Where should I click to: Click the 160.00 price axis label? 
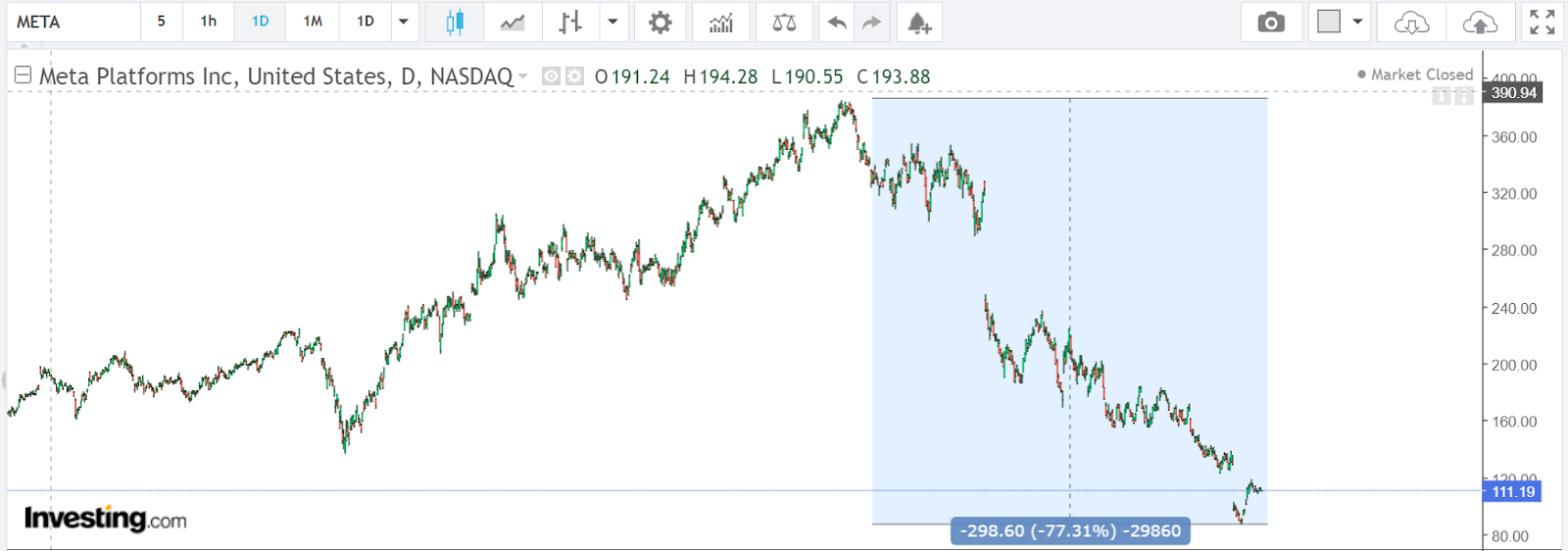coord(1514,422)
